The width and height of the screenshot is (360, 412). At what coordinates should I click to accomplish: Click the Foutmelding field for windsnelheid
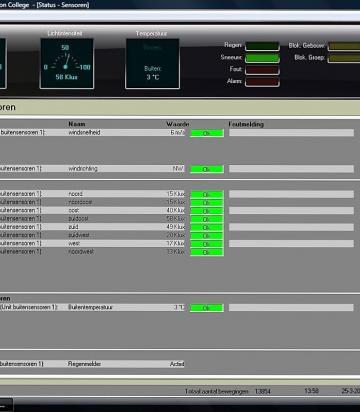291,133
